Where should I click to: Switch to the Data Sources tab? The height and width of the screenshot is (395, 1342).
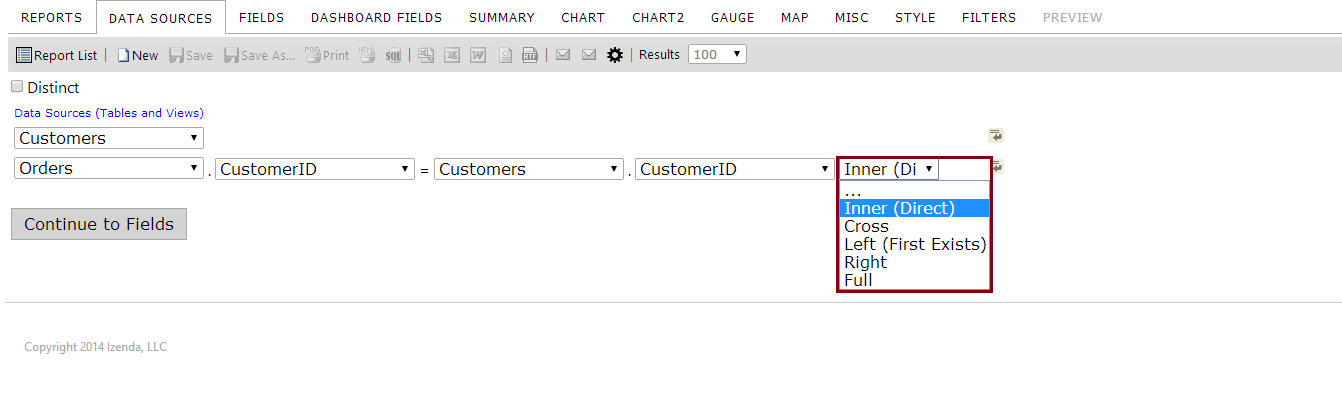coord(161,18)
